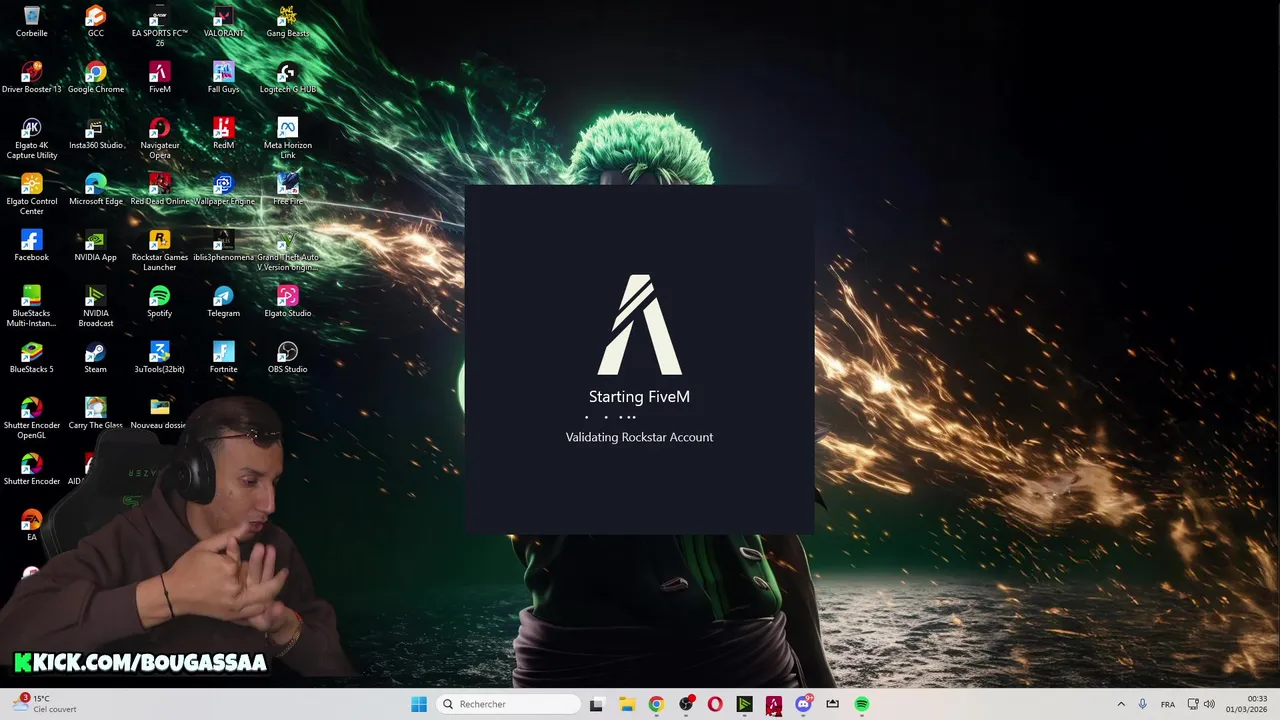The width and height of the screenshot is (1280, 720).
Task: Switch to OBS Studio in taskbar
Action: coord(686,704)
